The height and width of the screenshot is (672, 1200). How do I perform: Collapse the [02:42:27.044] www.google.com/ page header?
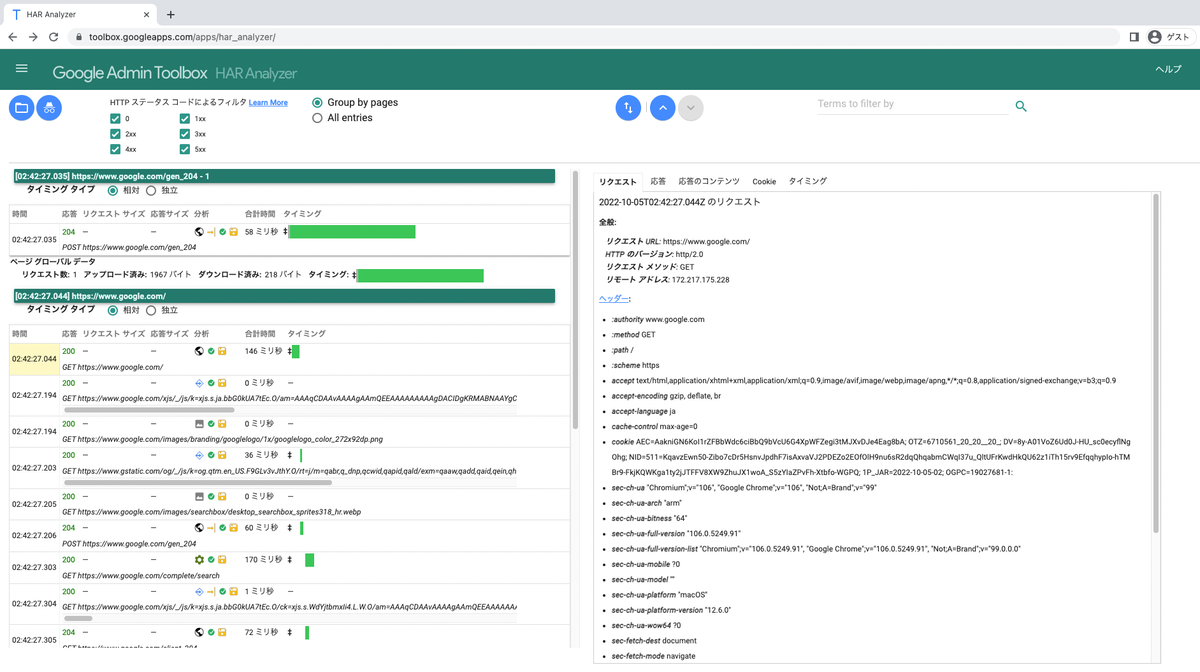coord(284,296)
